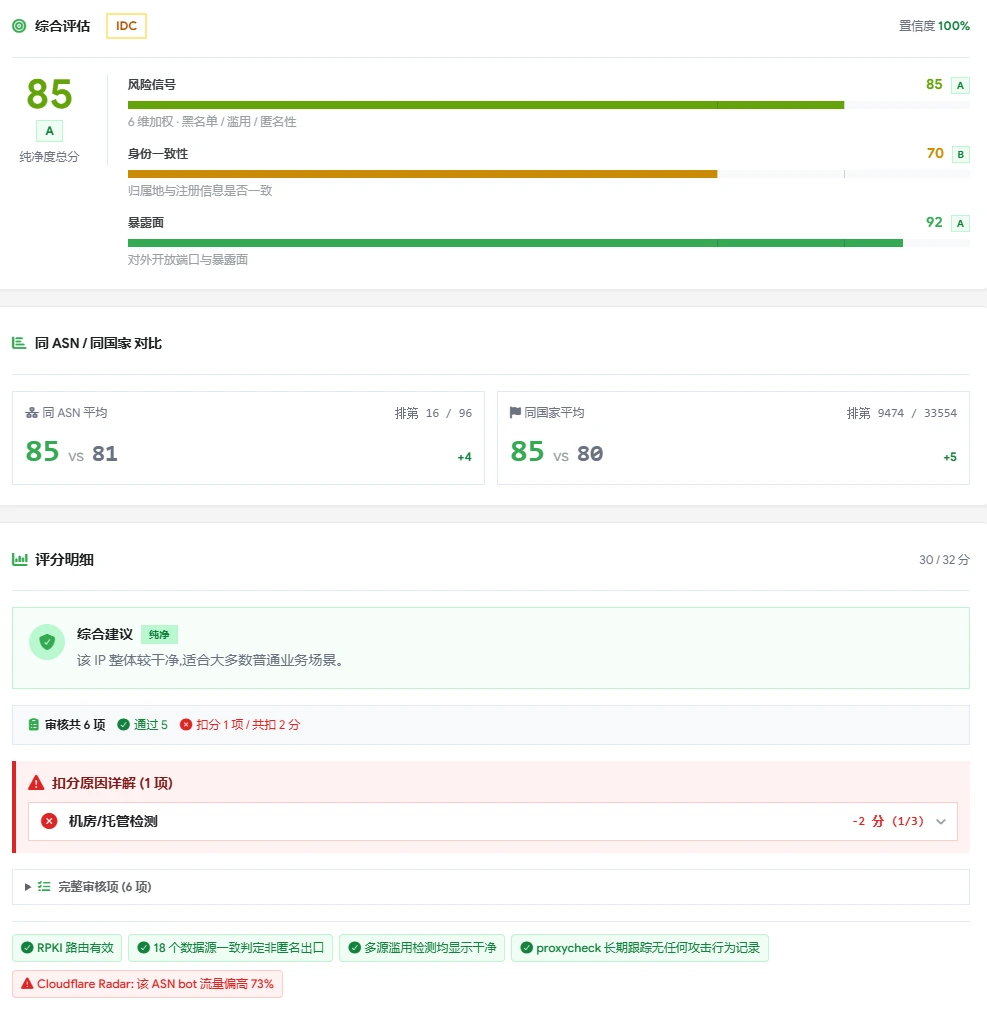Click the red cross icon on 机房/托管检测 row
This screenshot has width=987, height=1014.
coord(49,821)
